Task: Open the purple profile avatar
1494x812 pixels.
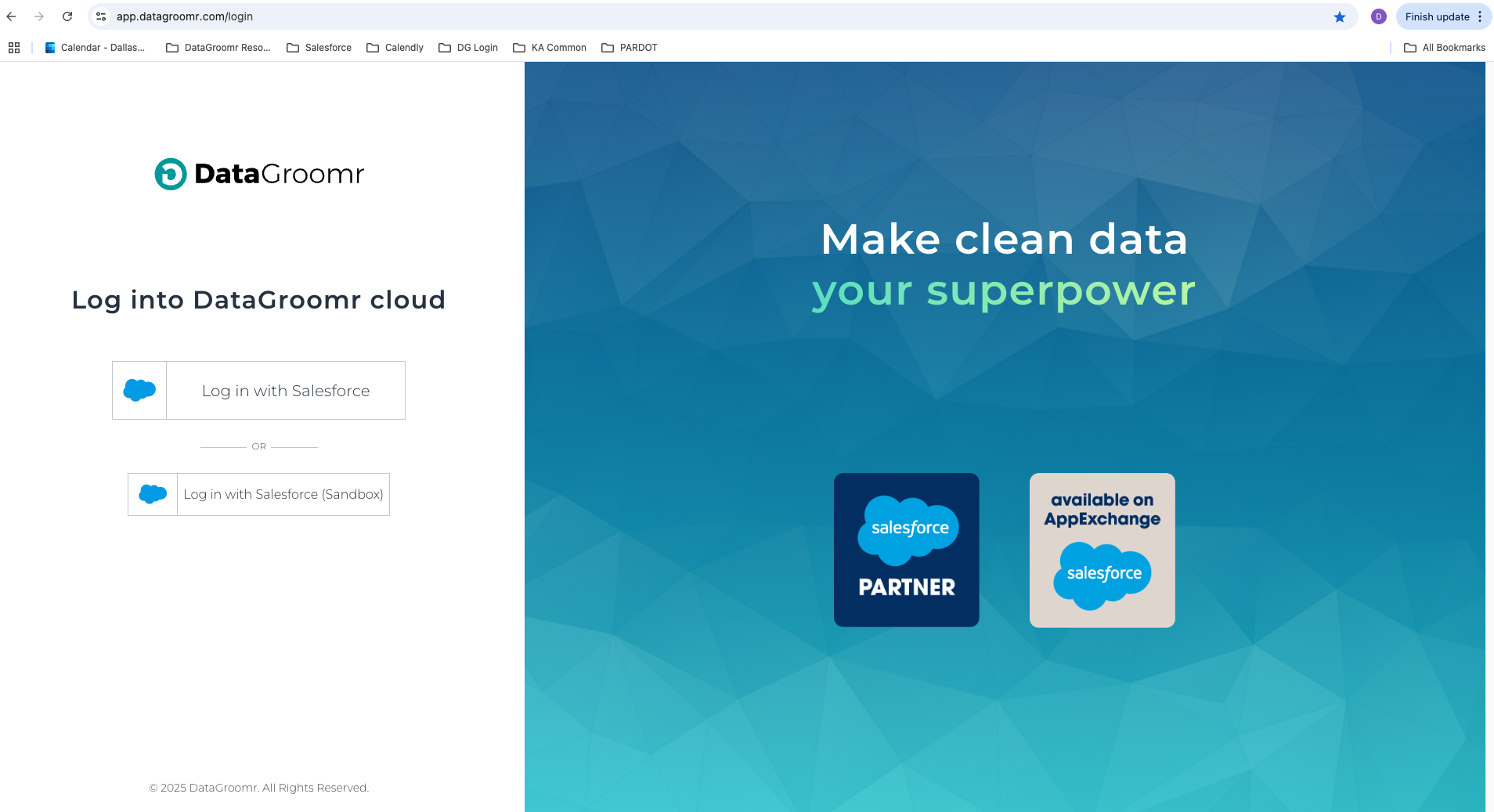Action: pyautogui.click(x=1379, y=16)
